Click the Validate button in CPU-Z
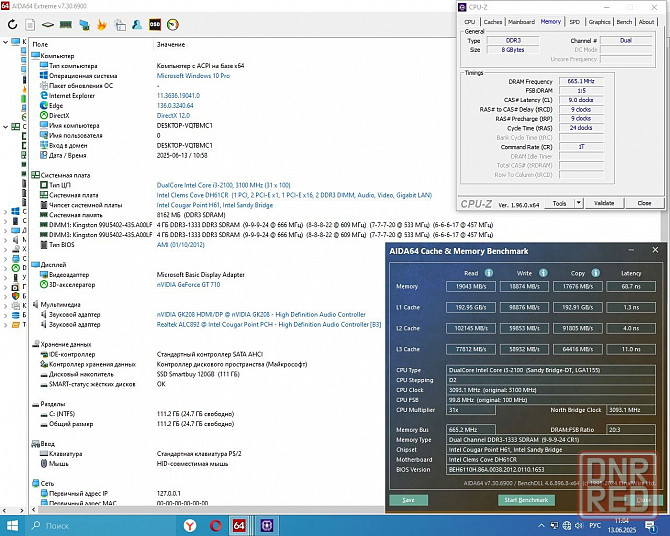Image resolution: width=670 pixels, height=536 pixels. pos(604,203)
